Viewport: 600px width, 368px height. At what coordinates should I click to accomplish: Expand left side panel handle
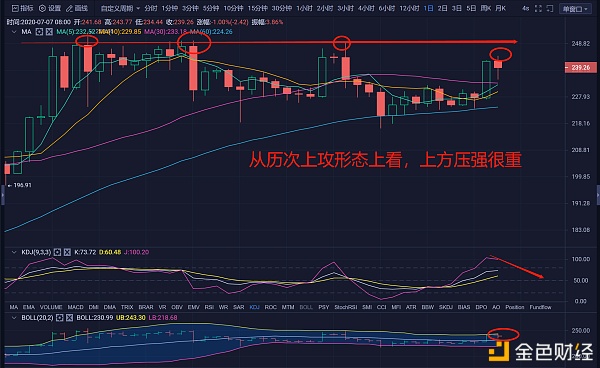pyautogui.click(x=2, y=195)
